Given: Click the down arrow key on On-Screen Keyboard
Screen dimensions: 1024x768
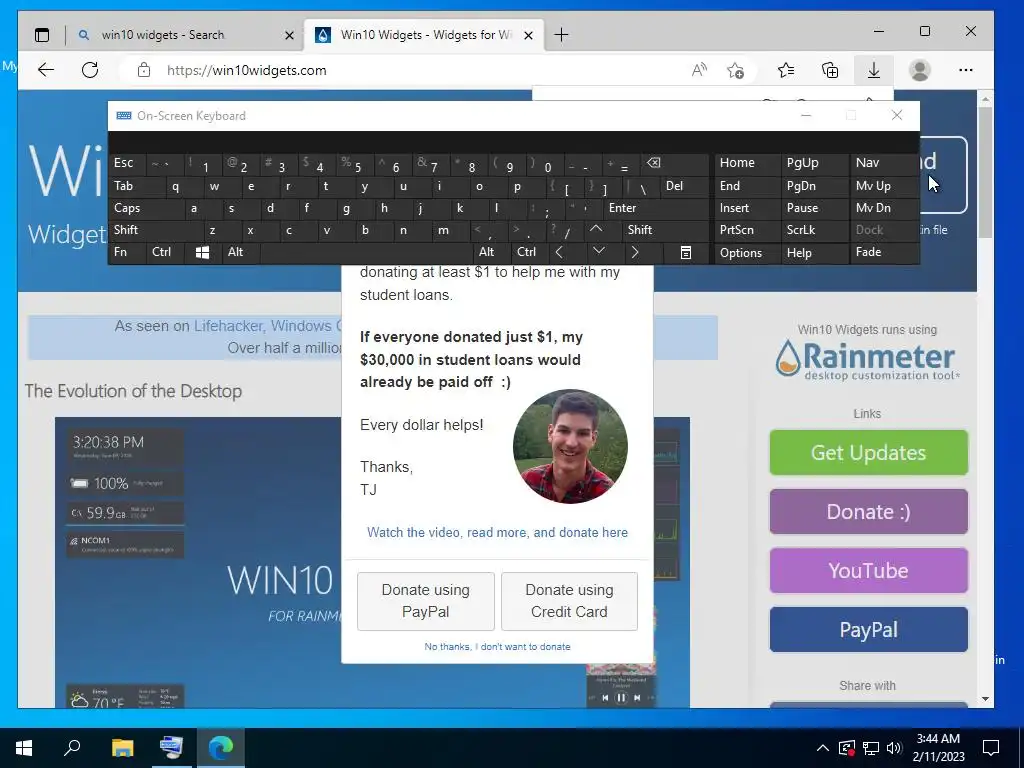Looking at the screenshot, I should pyautogui.click(x=598, y=252).
